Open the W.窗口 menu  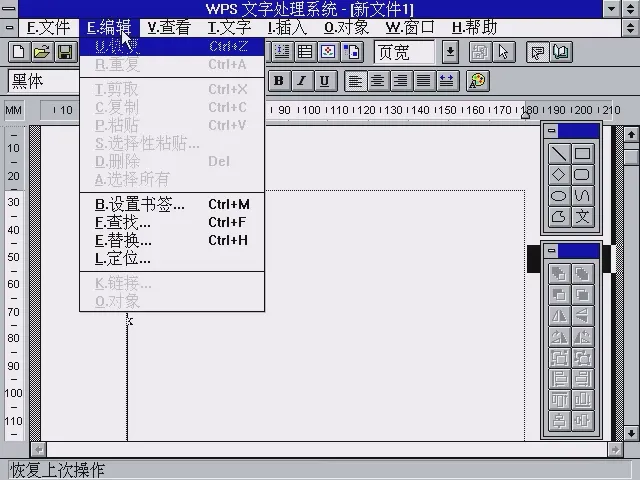point(410,28)
